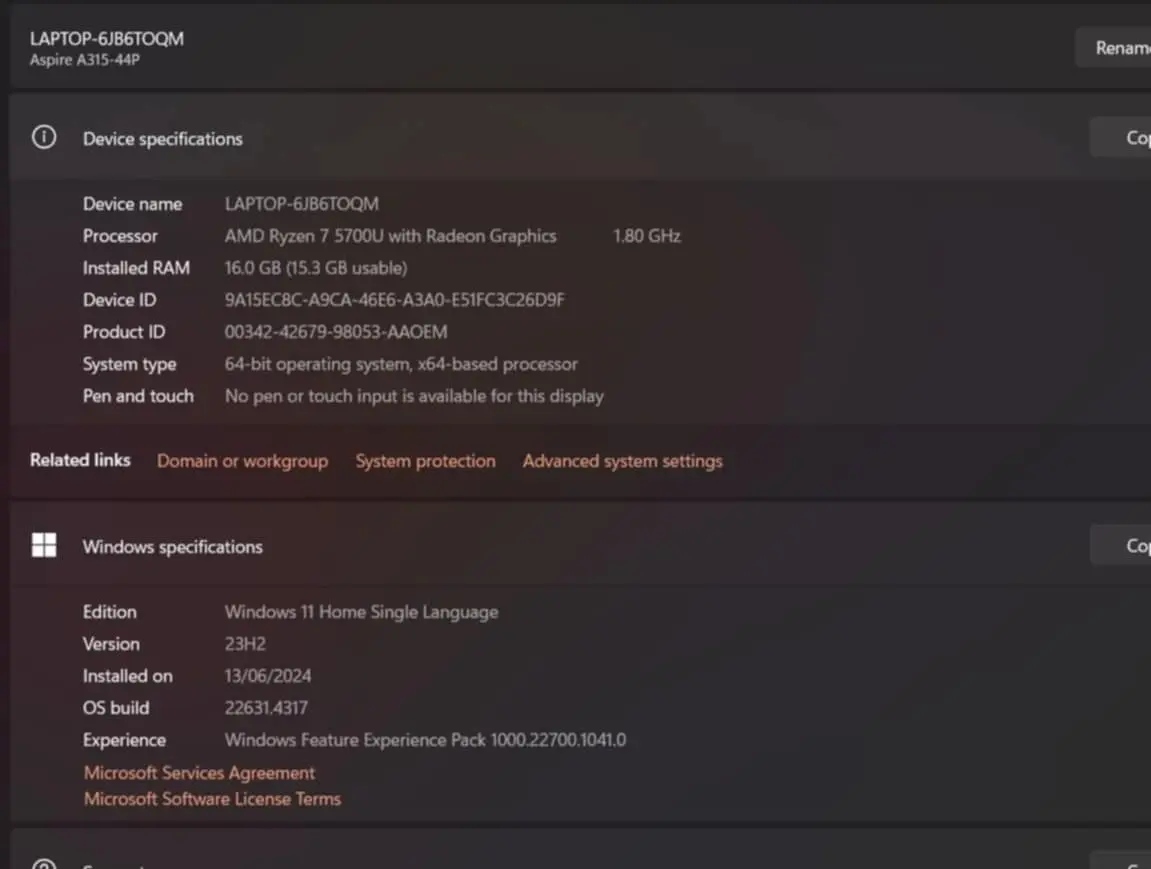The image size is (1151, 869).
Task: Select the Product ID value 00342-42679-98053-AAOEM
Action: 335,332
